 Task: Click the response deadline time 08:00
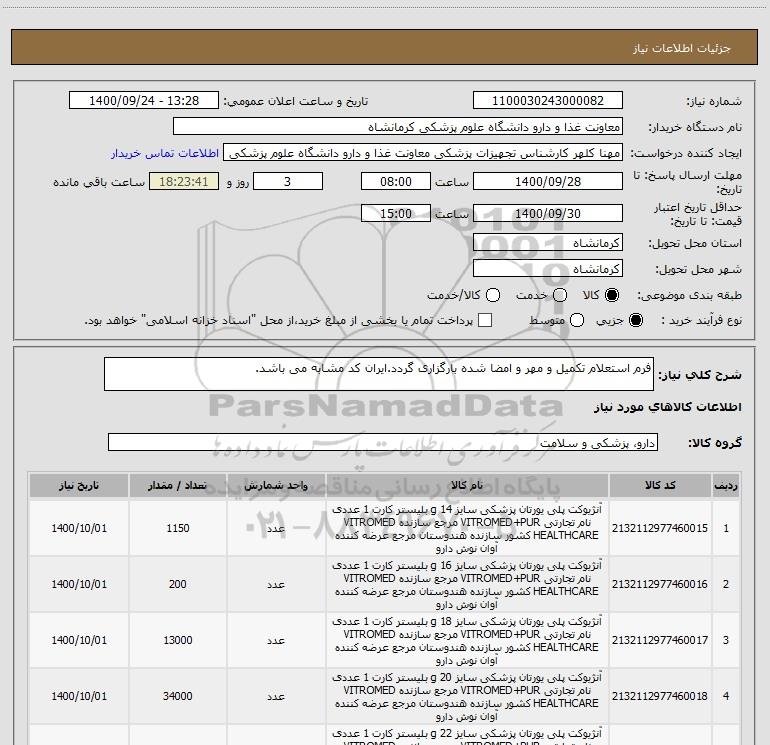coord(396,181)
